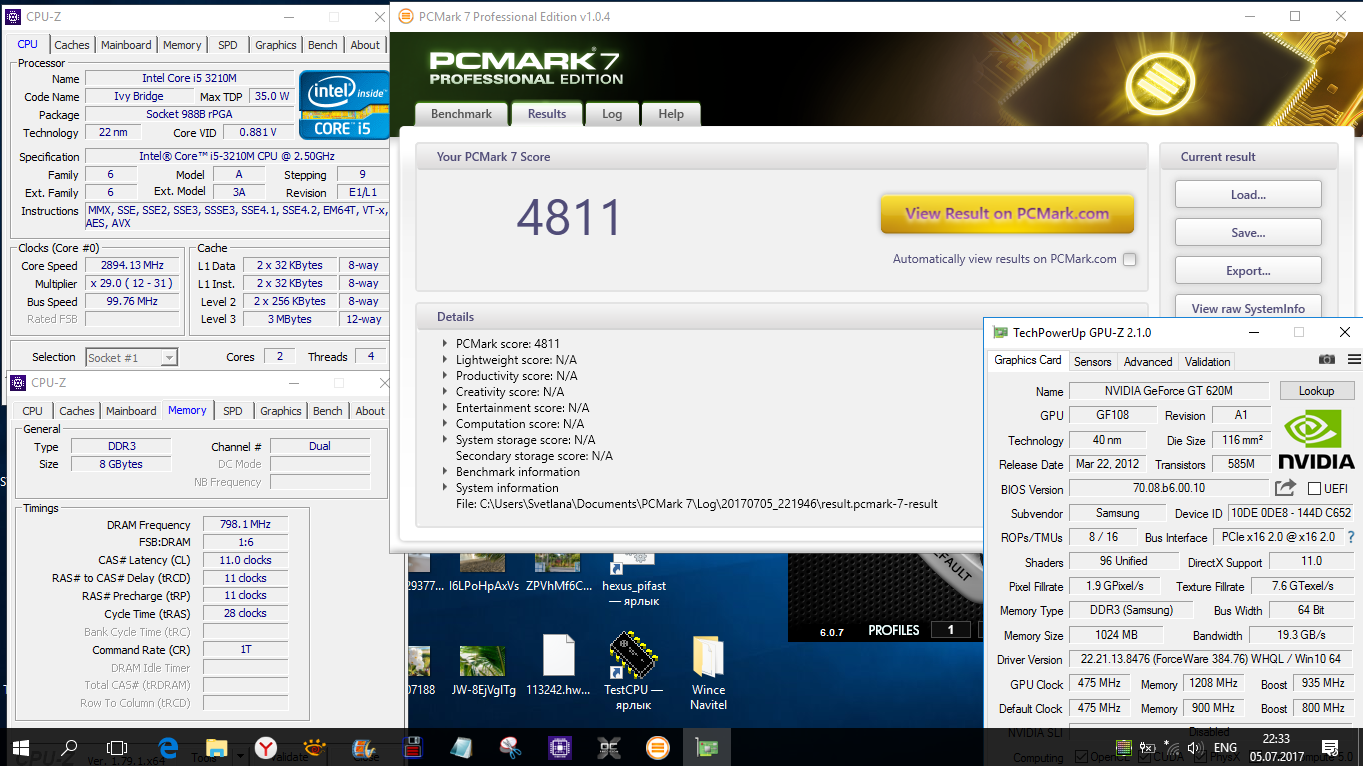The width and height of the screenshot is (1363, 766).
Task: Click the Export... button
Action: [1248, 270]
